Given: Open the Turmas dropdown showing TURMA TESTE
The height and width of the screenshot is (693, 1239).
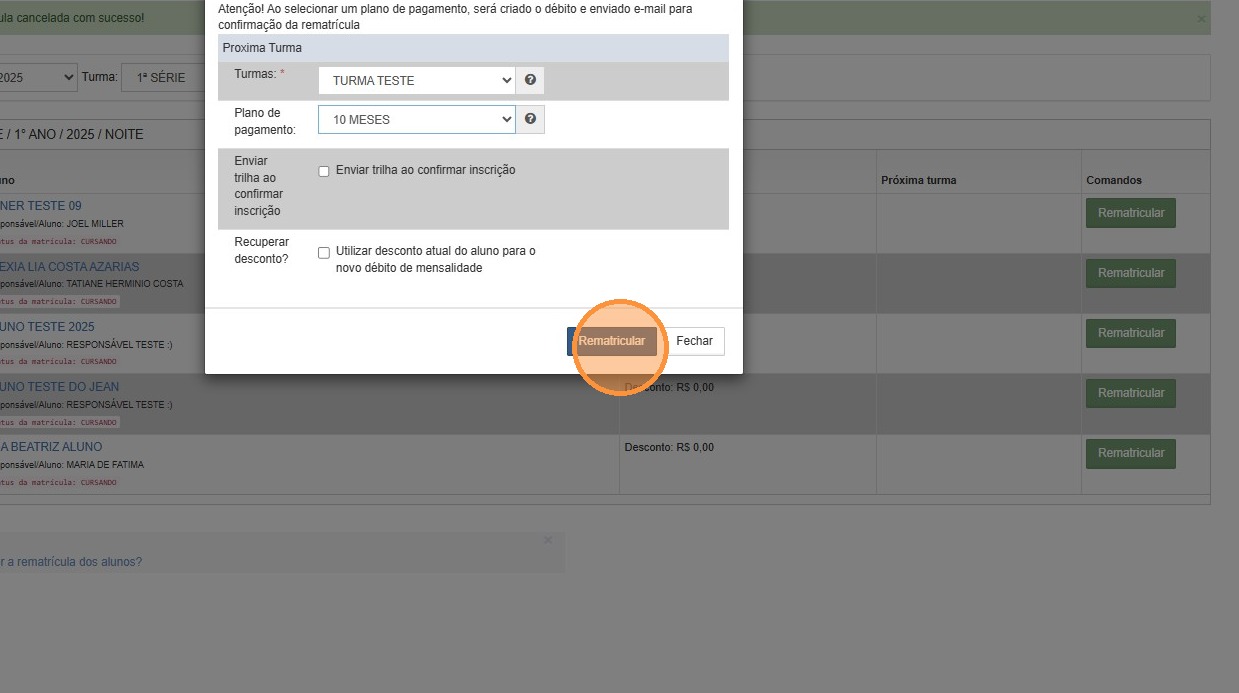Looking at the screenshot, I should (x=416, y=80).
